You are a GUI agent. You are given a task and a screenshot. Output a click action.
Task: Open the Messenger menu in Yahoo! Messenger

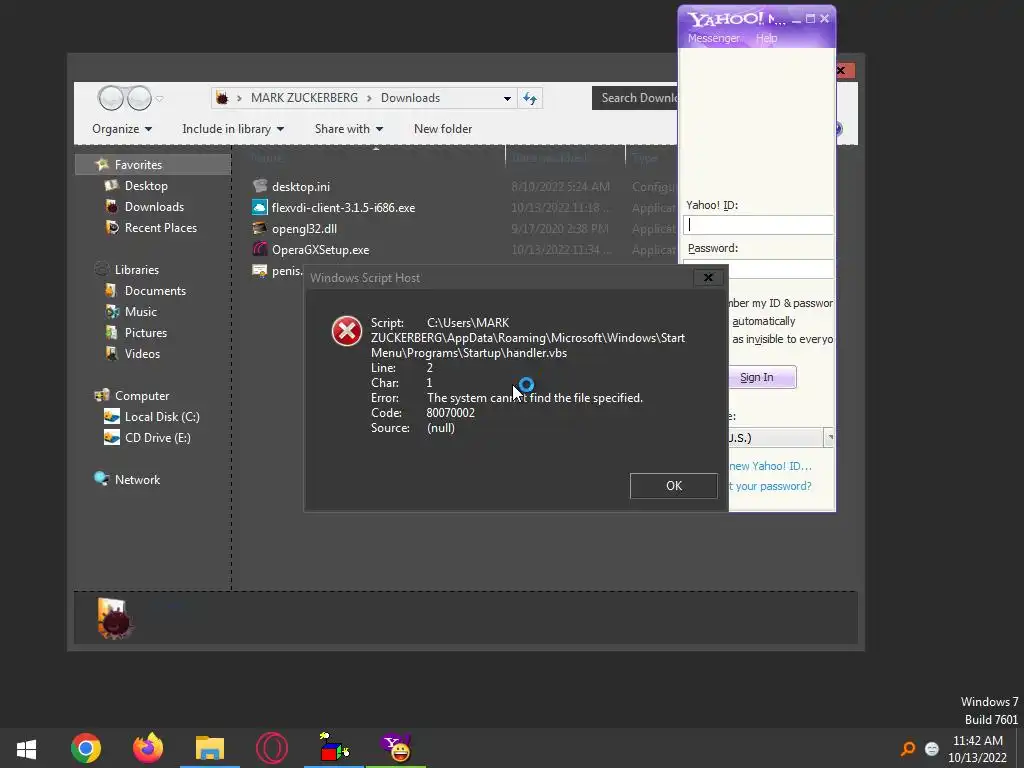pos(713,39)
